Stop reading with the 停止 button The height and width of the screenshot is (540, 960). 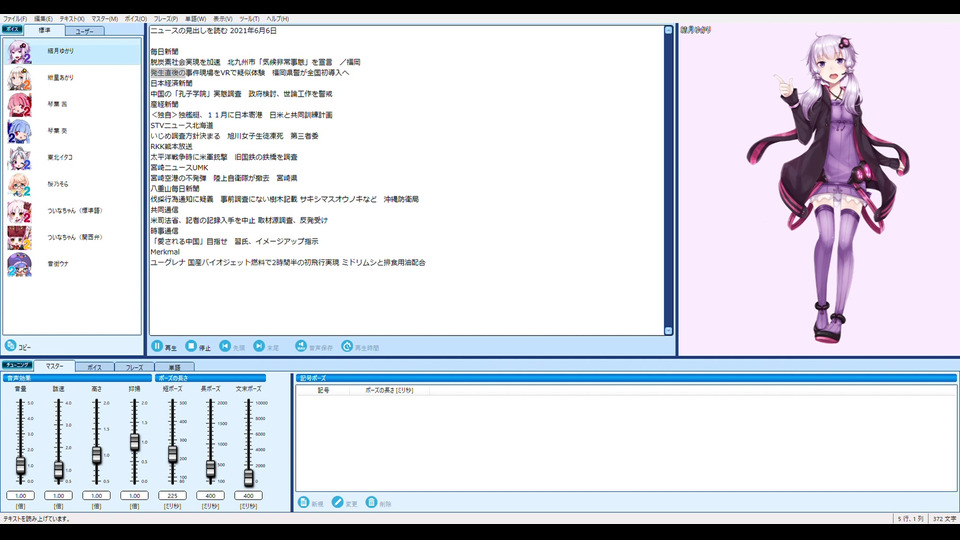click(198, 347)
